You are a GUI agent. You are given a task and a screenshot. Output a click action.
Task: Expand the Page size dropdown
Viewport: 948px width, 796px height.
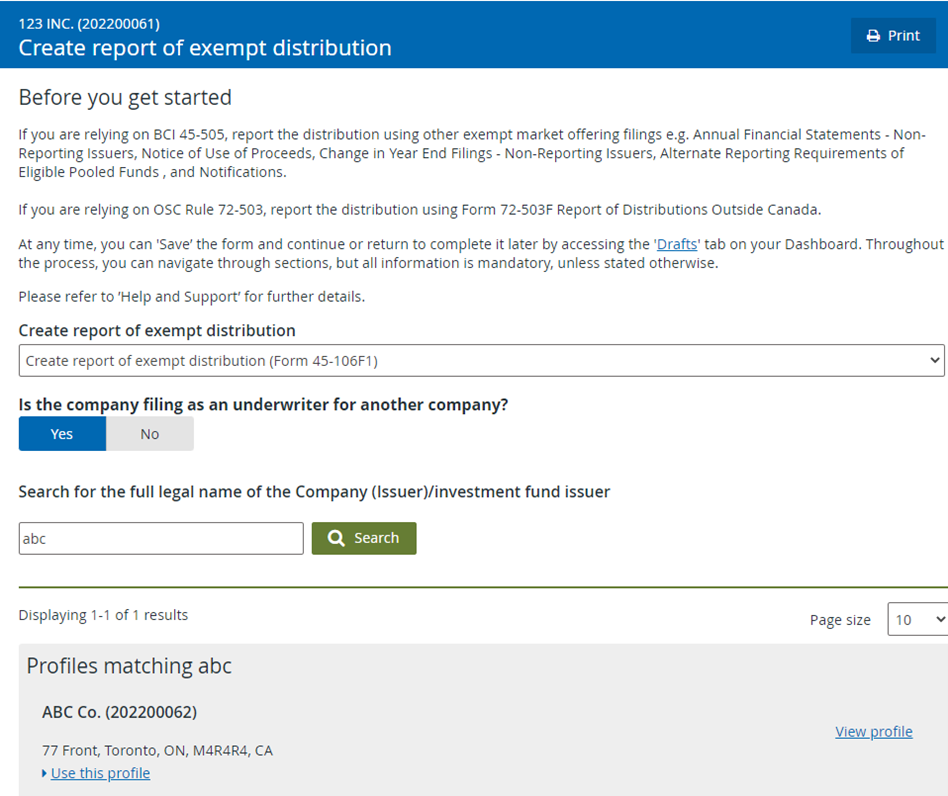[x=917, y=620]
